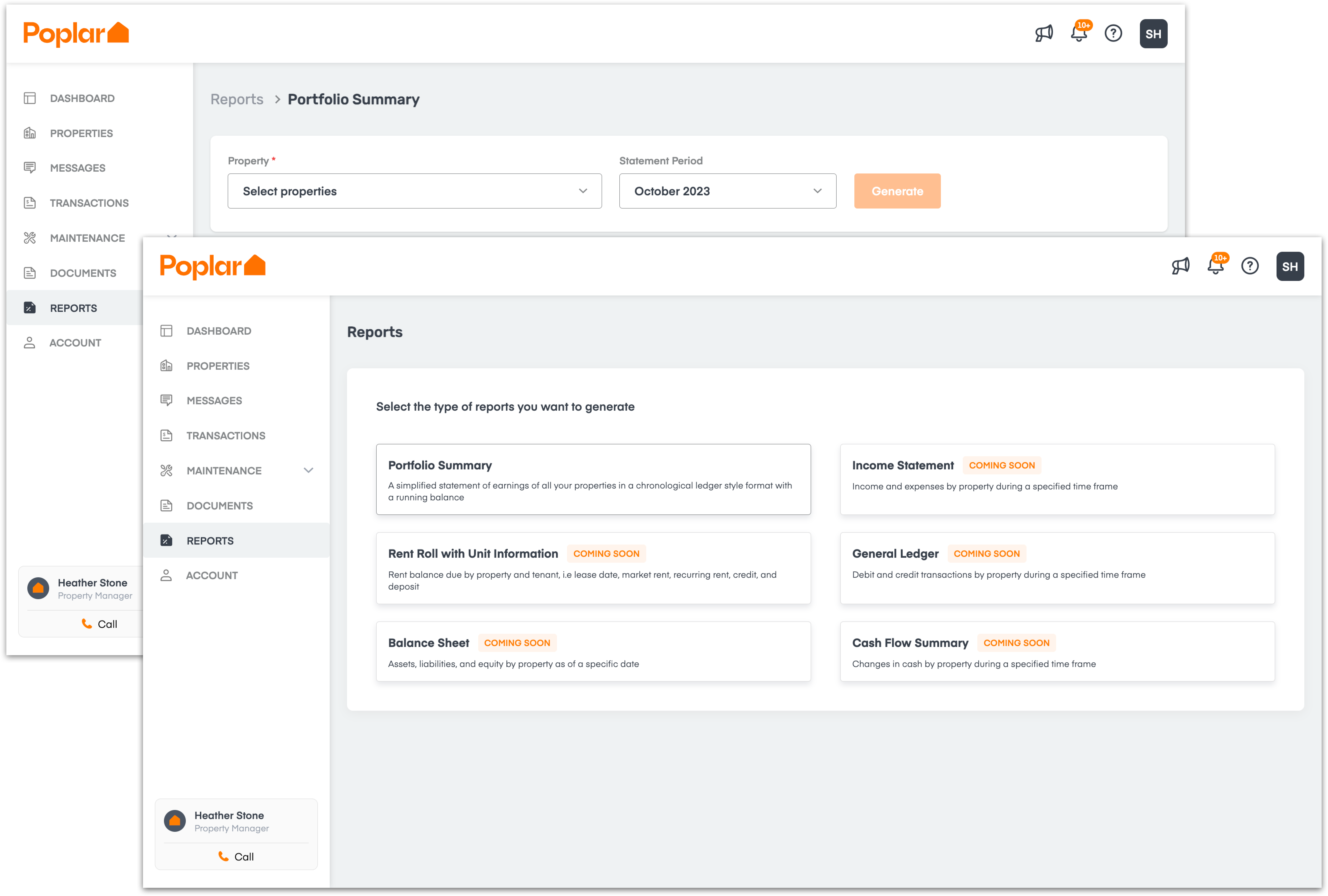Click the Poplar logo in the front window
1328x896 pixels.
pyautogui.click(x=213, y=266)
